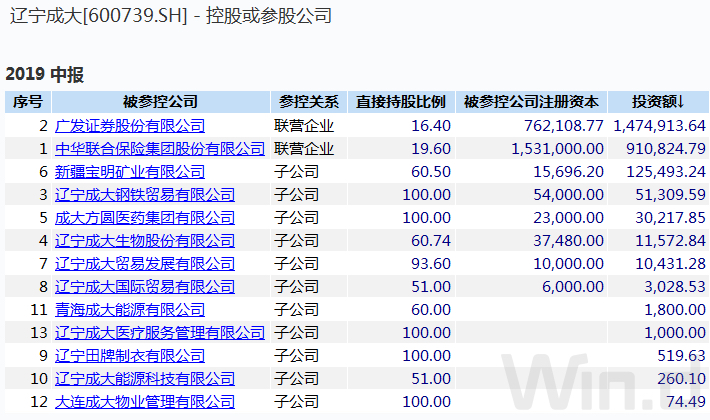Open 青海成大能源有限公司 link

tap(130, 310)
